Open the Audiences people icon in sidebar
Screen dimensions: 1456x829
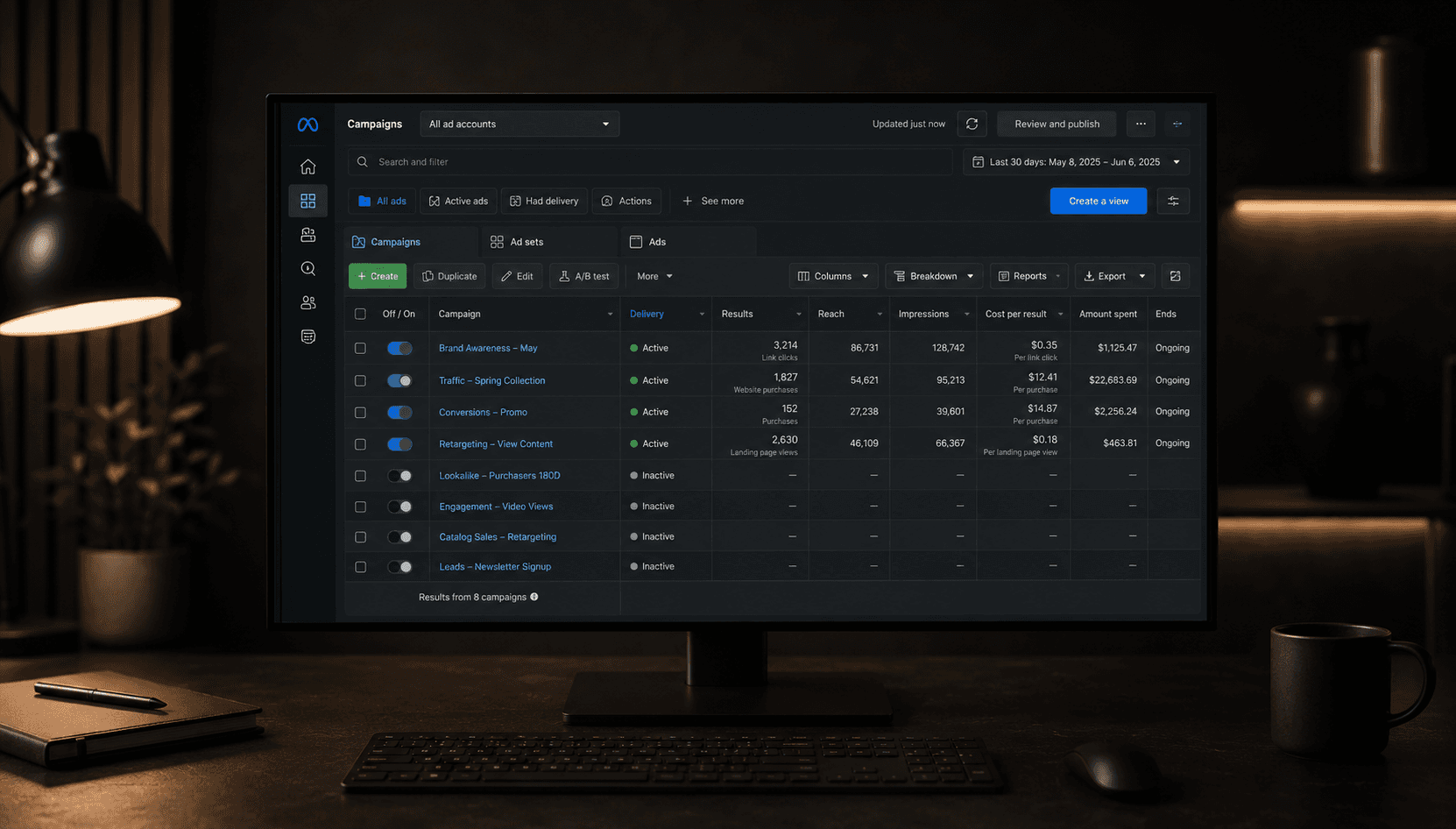tap(307, 302)
